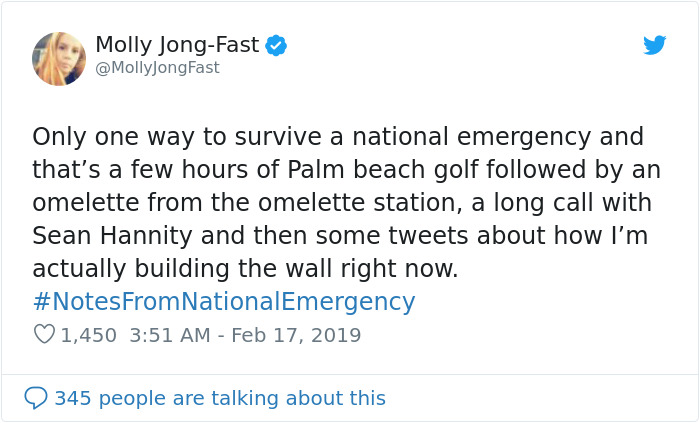Click the Molly Jong-Fast display name
Screen dimensions: 700x423
177,45
